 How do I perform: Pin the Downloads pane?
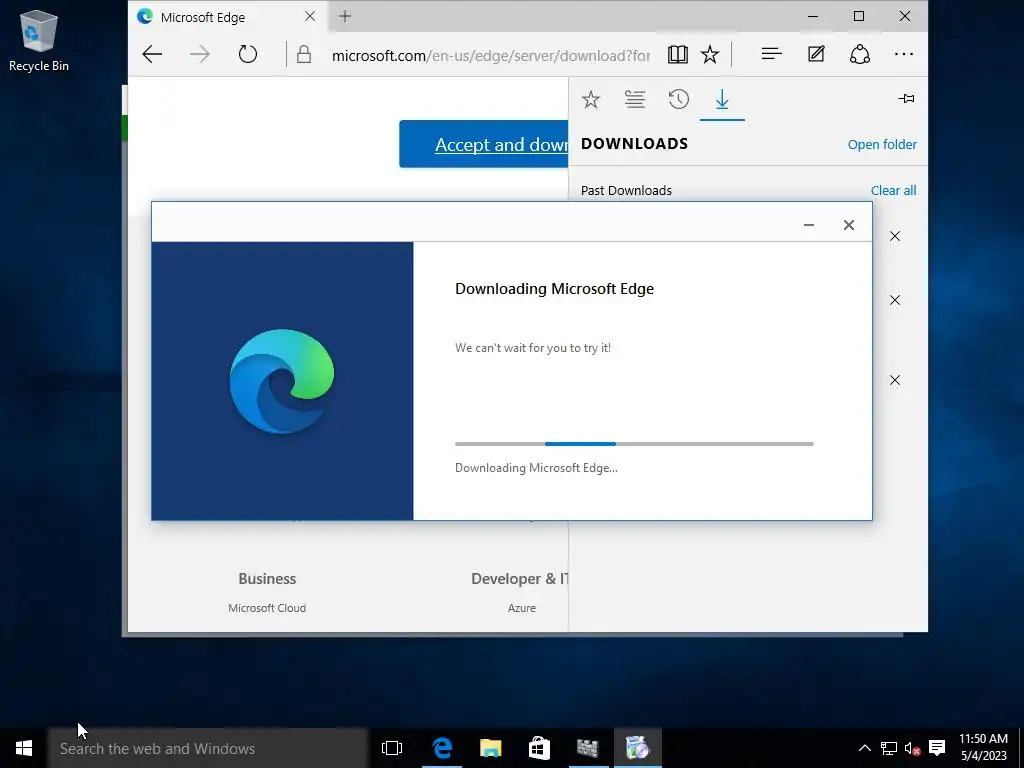(x=906, y=99)
